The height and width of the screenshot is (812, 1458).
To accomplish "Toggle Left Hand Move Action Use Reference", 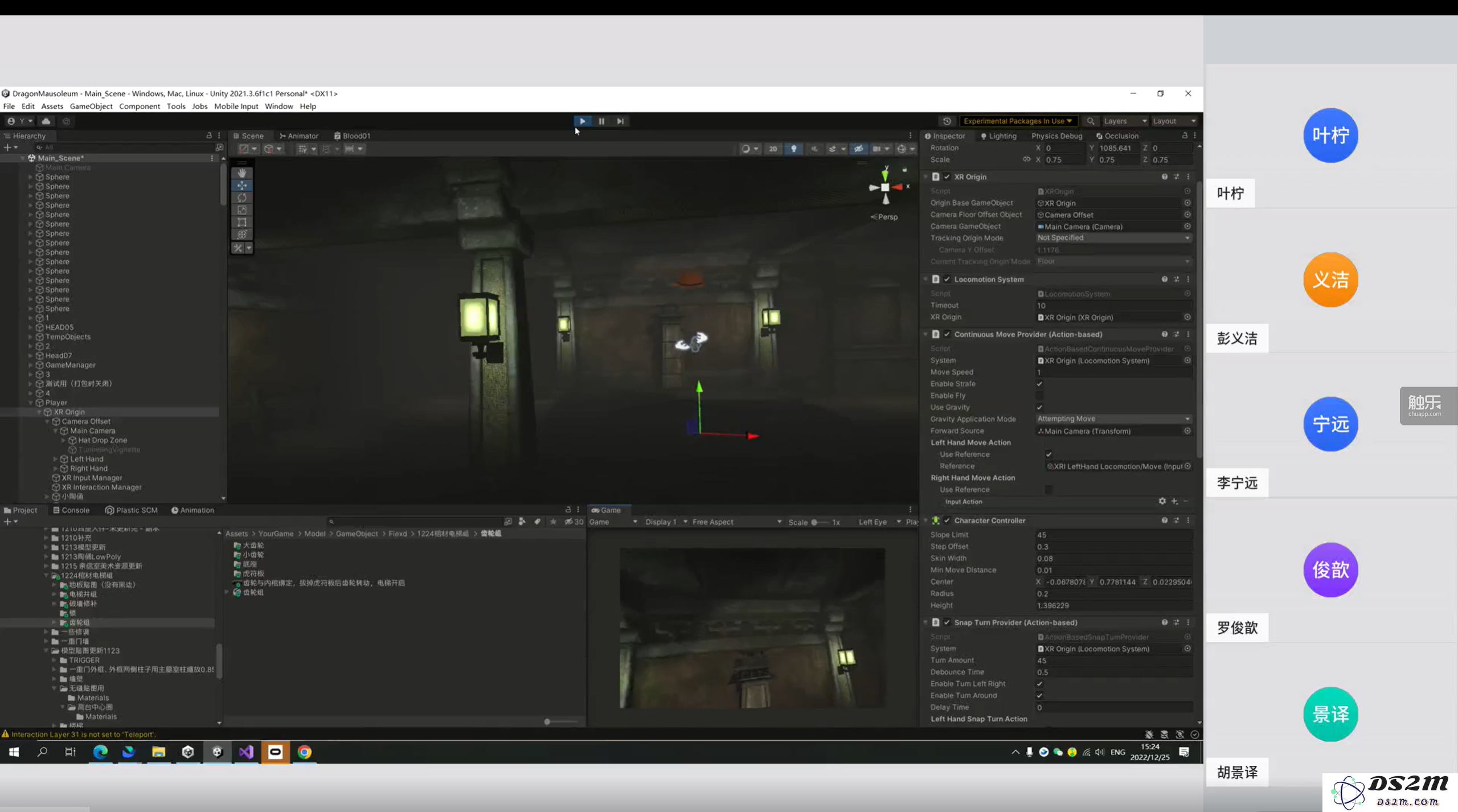I will [x=1049, y=454].
